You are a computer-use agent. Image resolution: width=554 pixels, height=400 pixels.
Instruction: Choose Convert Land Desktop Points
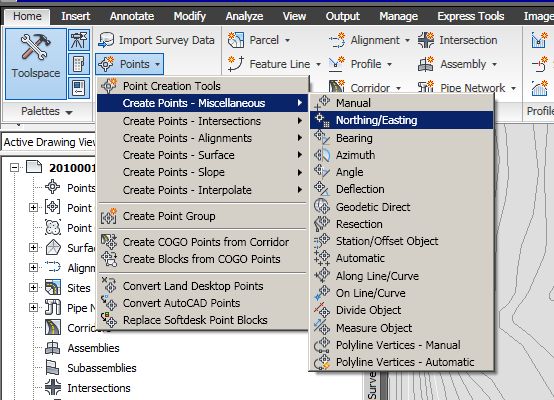click(x=202, y=286)
